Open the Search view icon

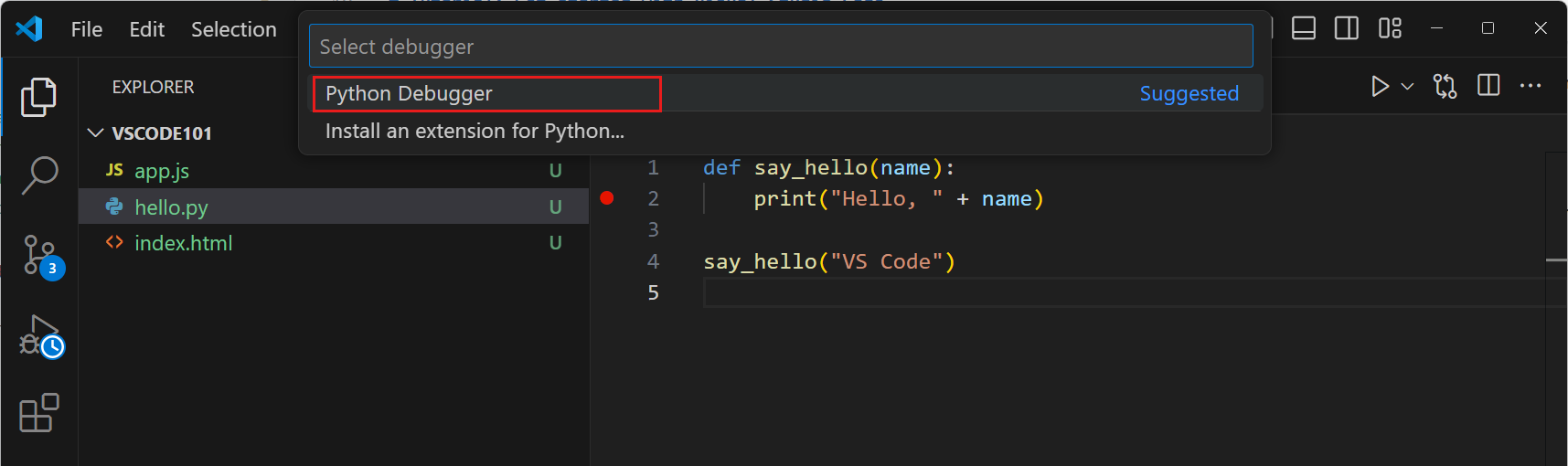click(x=38, y=175)
